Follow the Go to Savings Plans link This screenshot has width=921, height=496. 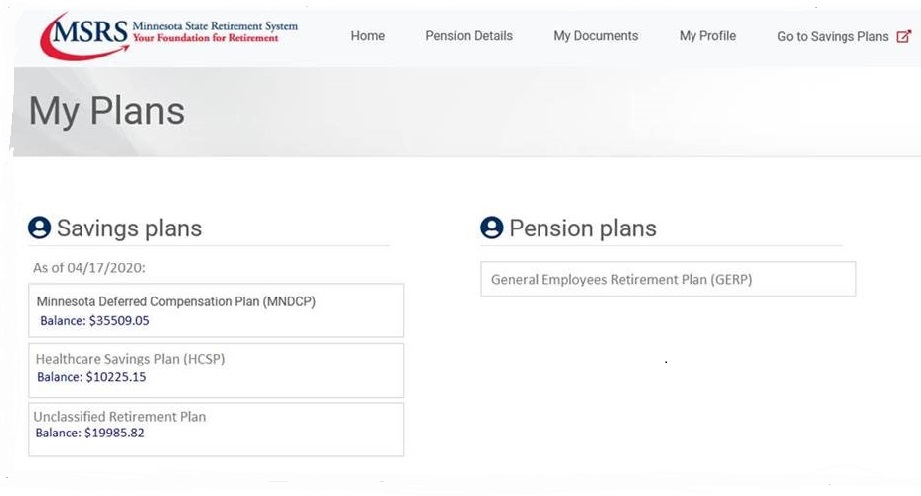(832, 37)
